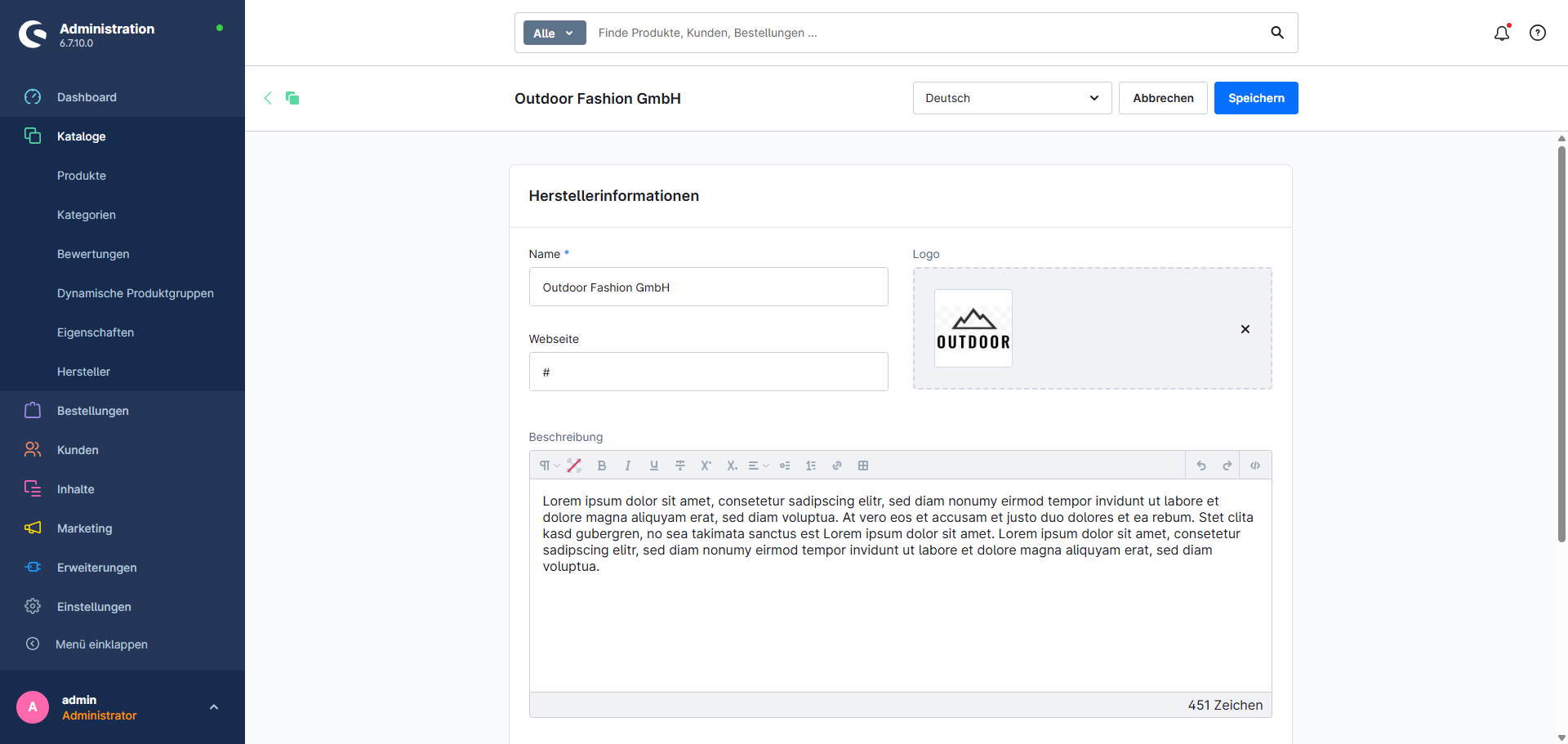Apply superscript formatting
This screenshot has height=744, width=1568.
706,466
